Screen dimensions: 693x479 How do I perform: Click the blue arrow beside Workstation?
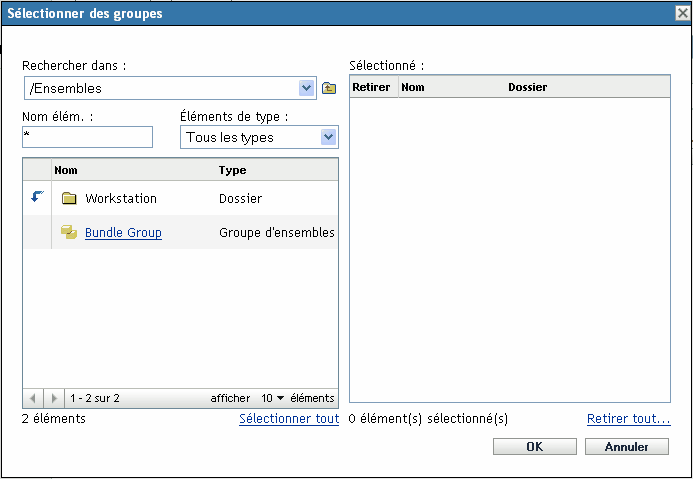[x=37, y=197]
